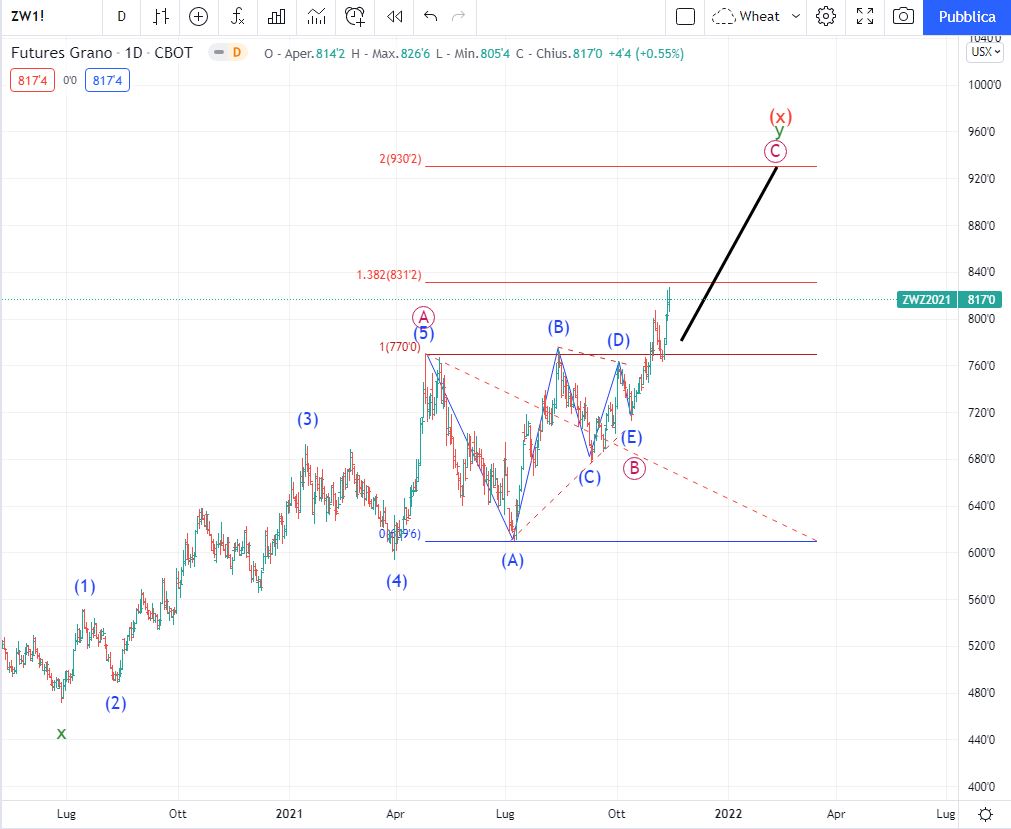Select the circled C wave label
1011x829 pixels.
click(x=775, y=151)
